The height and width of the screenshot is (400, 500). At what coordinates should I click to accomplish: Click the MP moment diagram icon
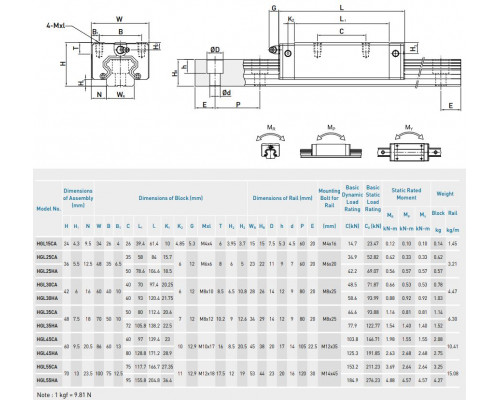coord(331,142)
